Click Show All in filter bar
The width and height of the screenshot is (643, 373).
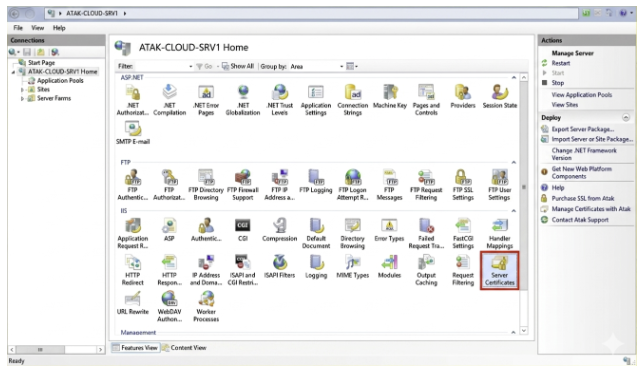238,66
